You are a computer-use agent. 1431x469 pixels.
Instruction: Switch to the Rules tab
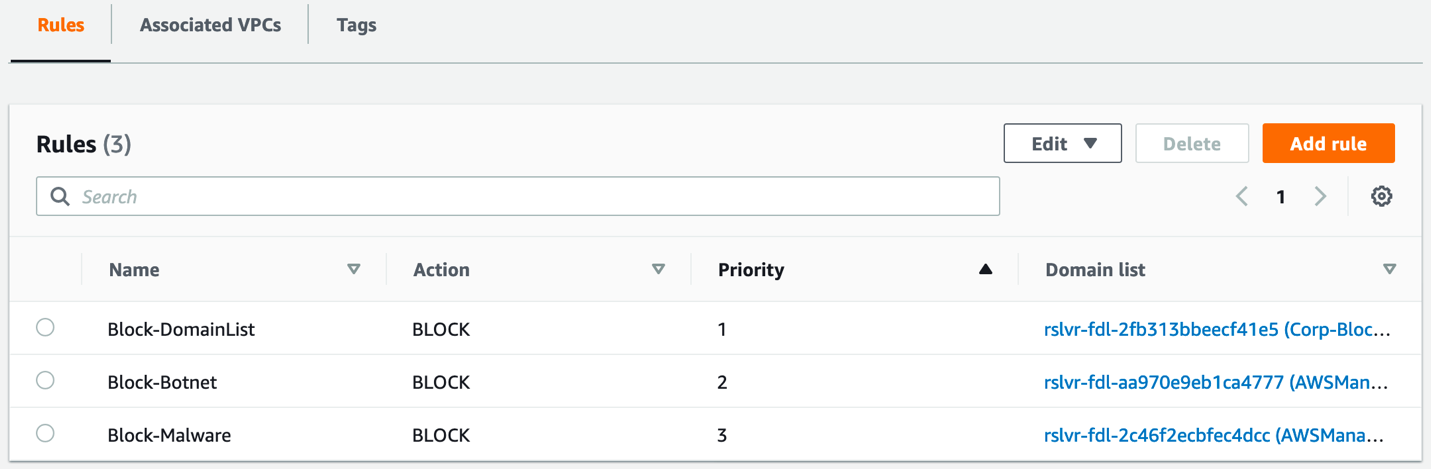click(x=61, y=25)
